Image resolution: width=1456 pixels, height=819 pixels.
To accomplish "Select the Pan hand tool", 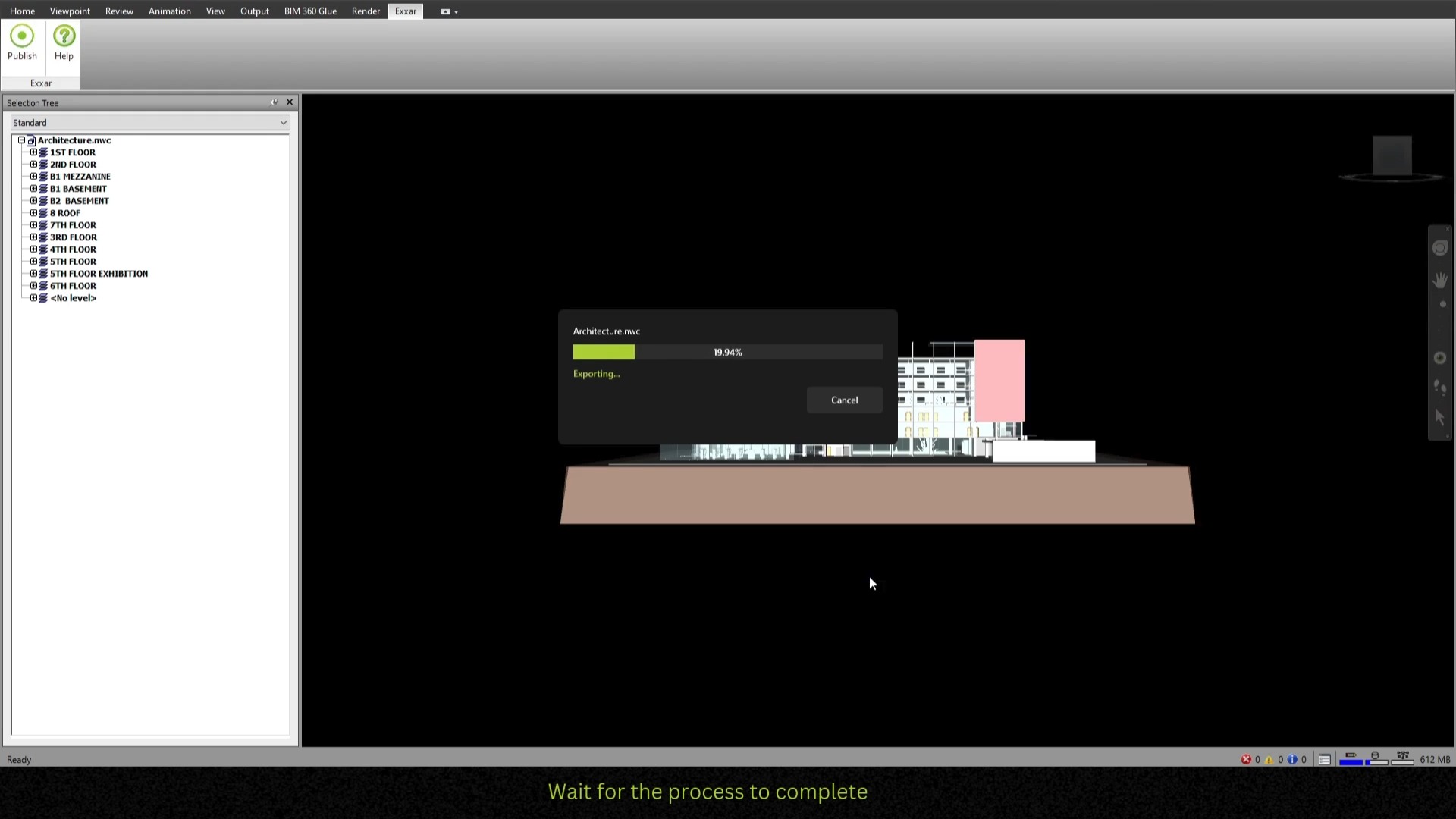I will pos(1440,281).
